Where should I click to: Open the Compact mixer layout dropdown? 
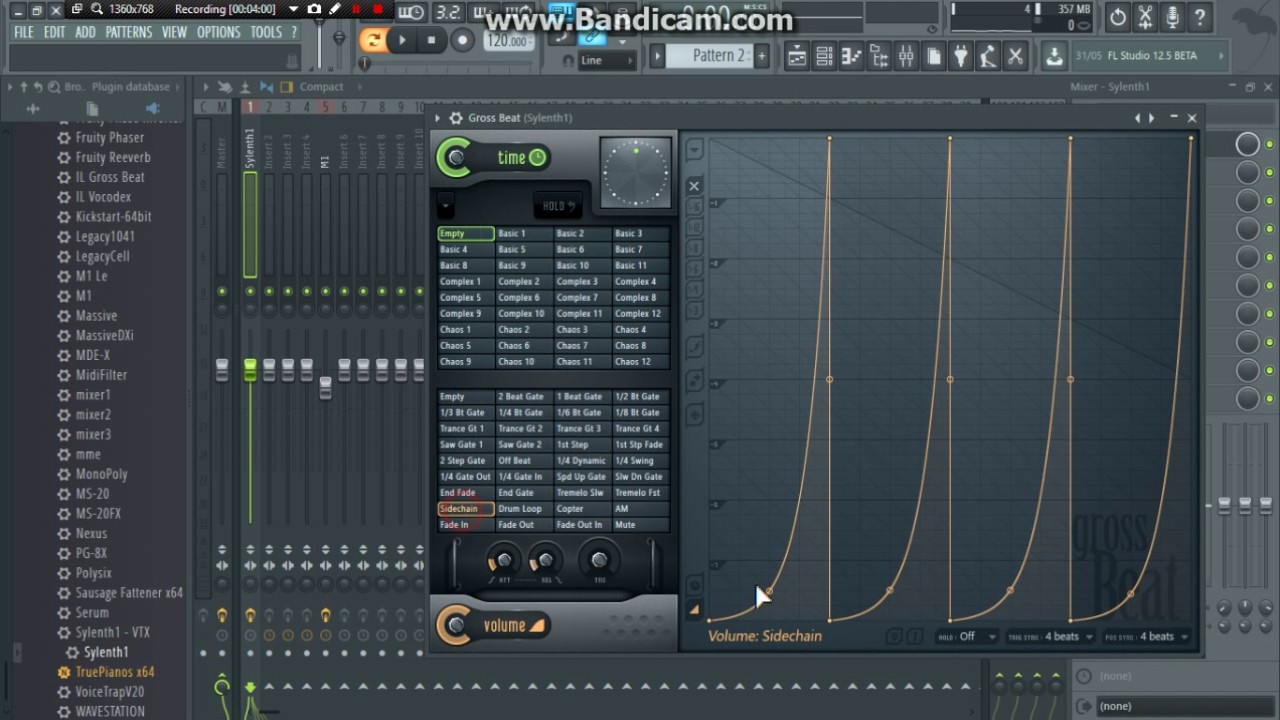(x=322, y=87)
